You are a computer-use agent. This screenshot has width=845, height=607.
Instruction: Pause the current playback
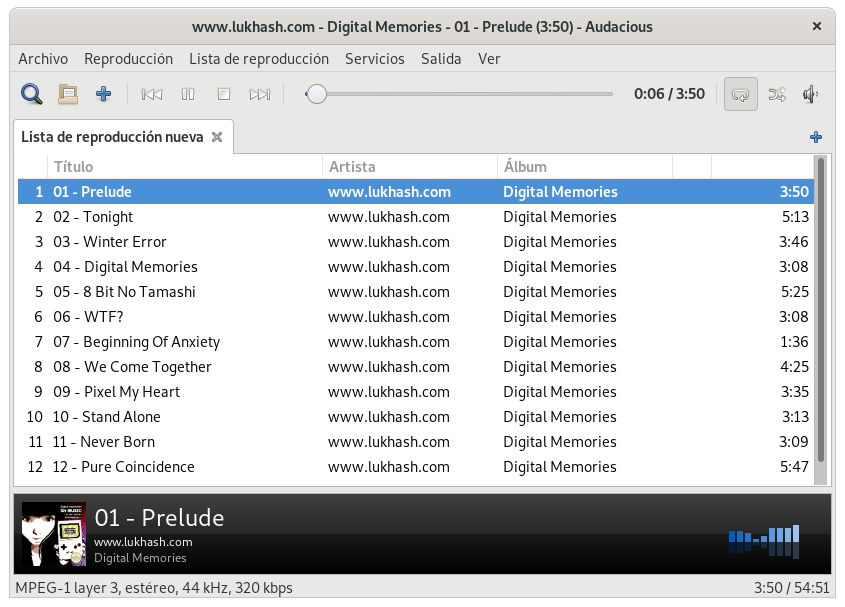188,94
